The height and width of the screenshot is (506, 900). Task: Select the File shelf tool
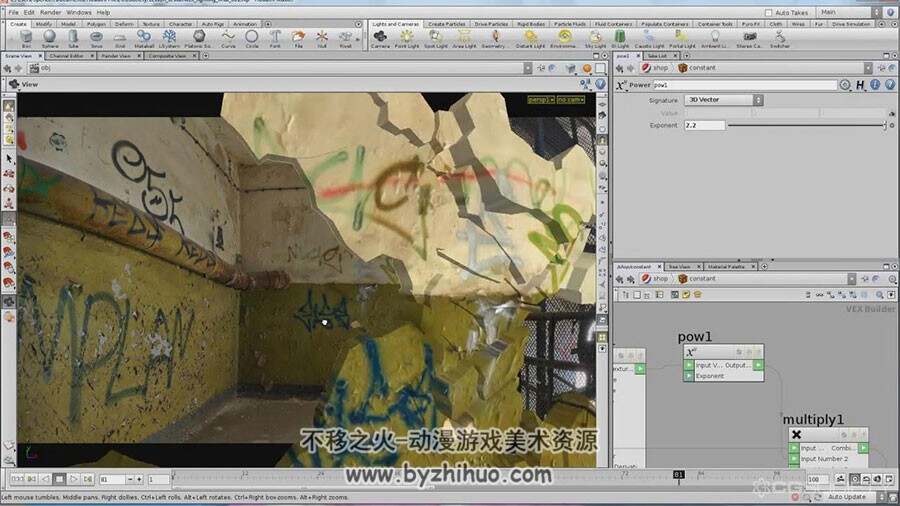[x=298, y=39]
